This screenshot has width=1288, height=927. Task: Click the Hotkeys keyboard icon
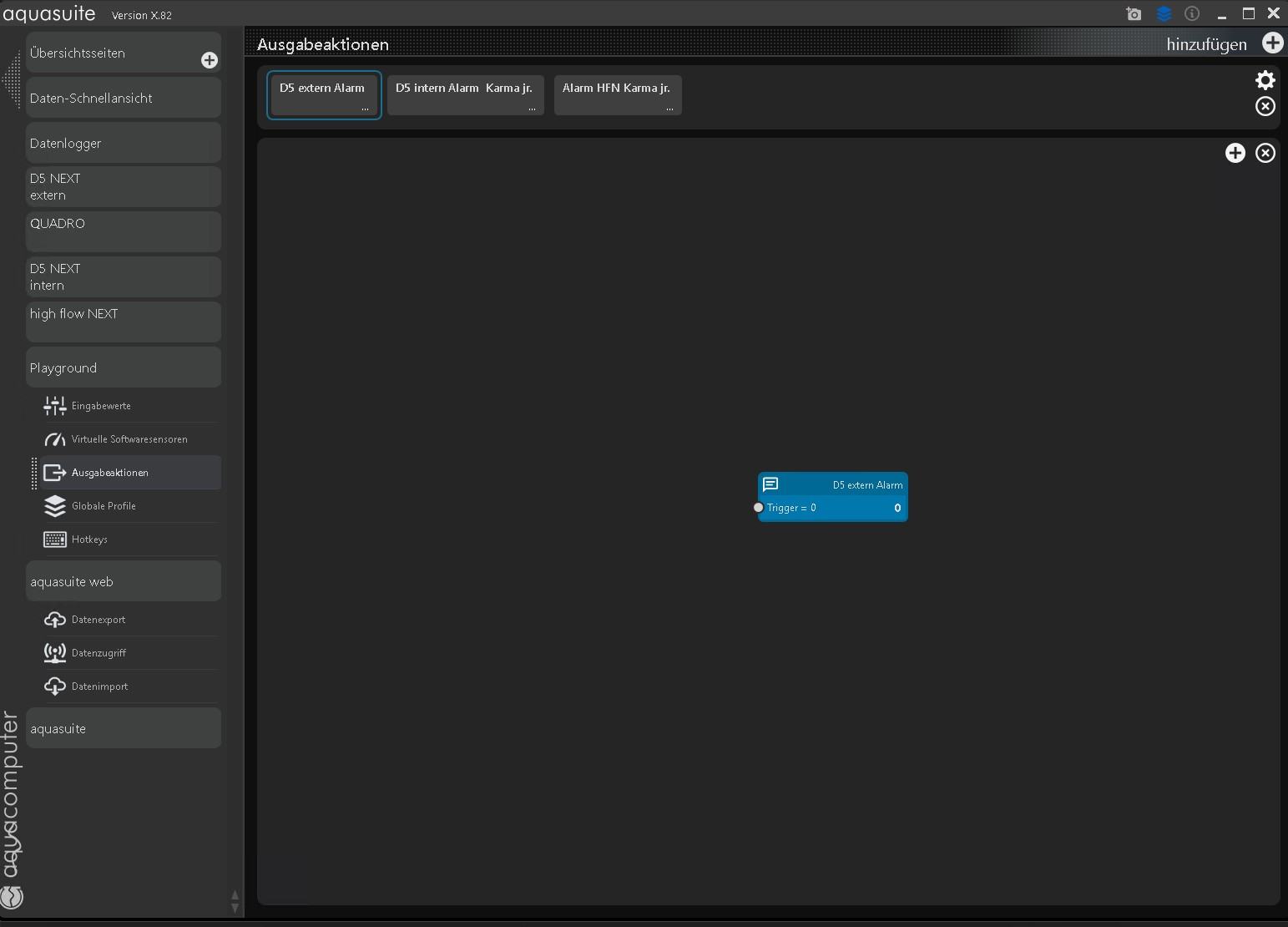click(x=55, y=539)
